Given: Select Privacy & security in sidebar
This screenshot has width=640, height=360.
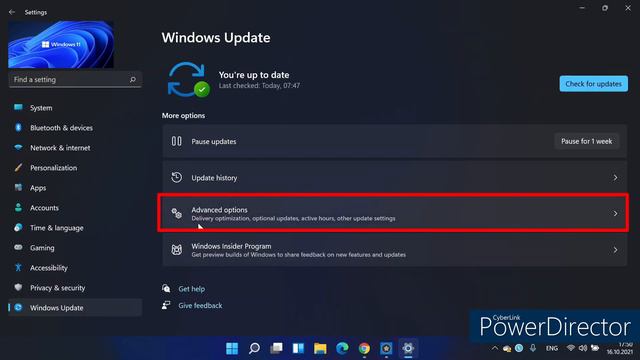Looking at the screenshot, I should [x=75, y=288].
